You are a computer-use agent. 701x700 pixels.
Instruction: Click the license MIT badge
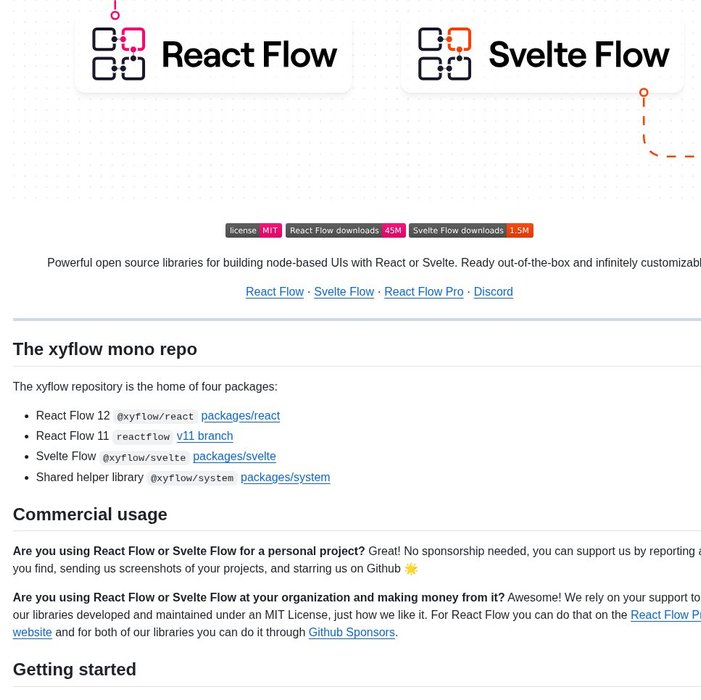[254, 231]
